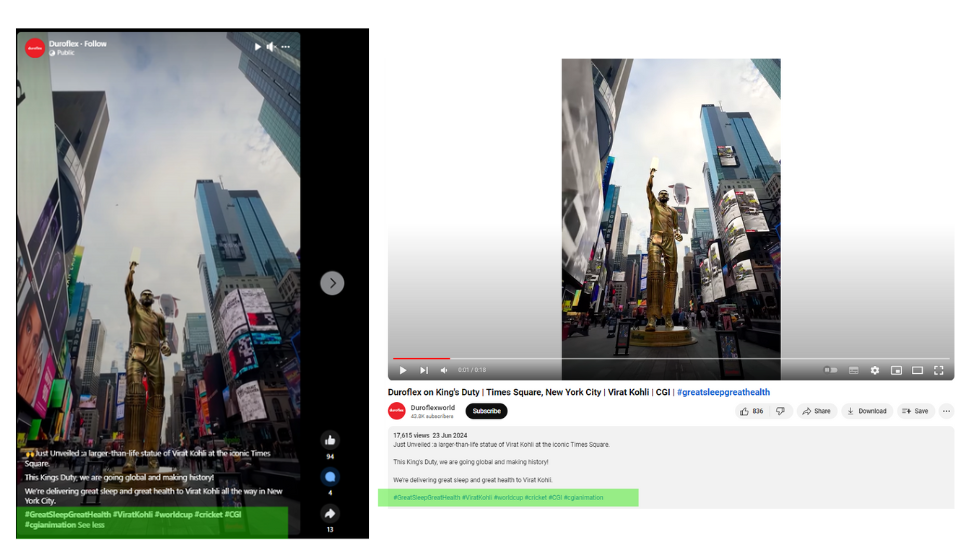976x555 pixels.
Task: Open the reel comments bubble
Action: pyautogui.click(x=330, y=477)
